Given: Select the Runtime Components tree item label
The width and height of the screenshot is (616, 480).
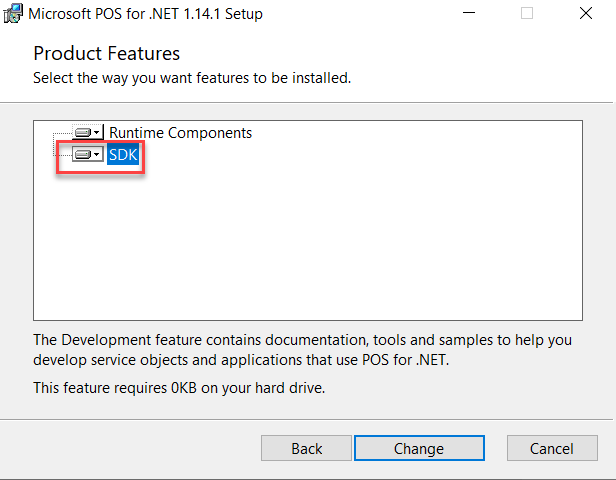Looking at the screenshot, I should tap(180, 132).
